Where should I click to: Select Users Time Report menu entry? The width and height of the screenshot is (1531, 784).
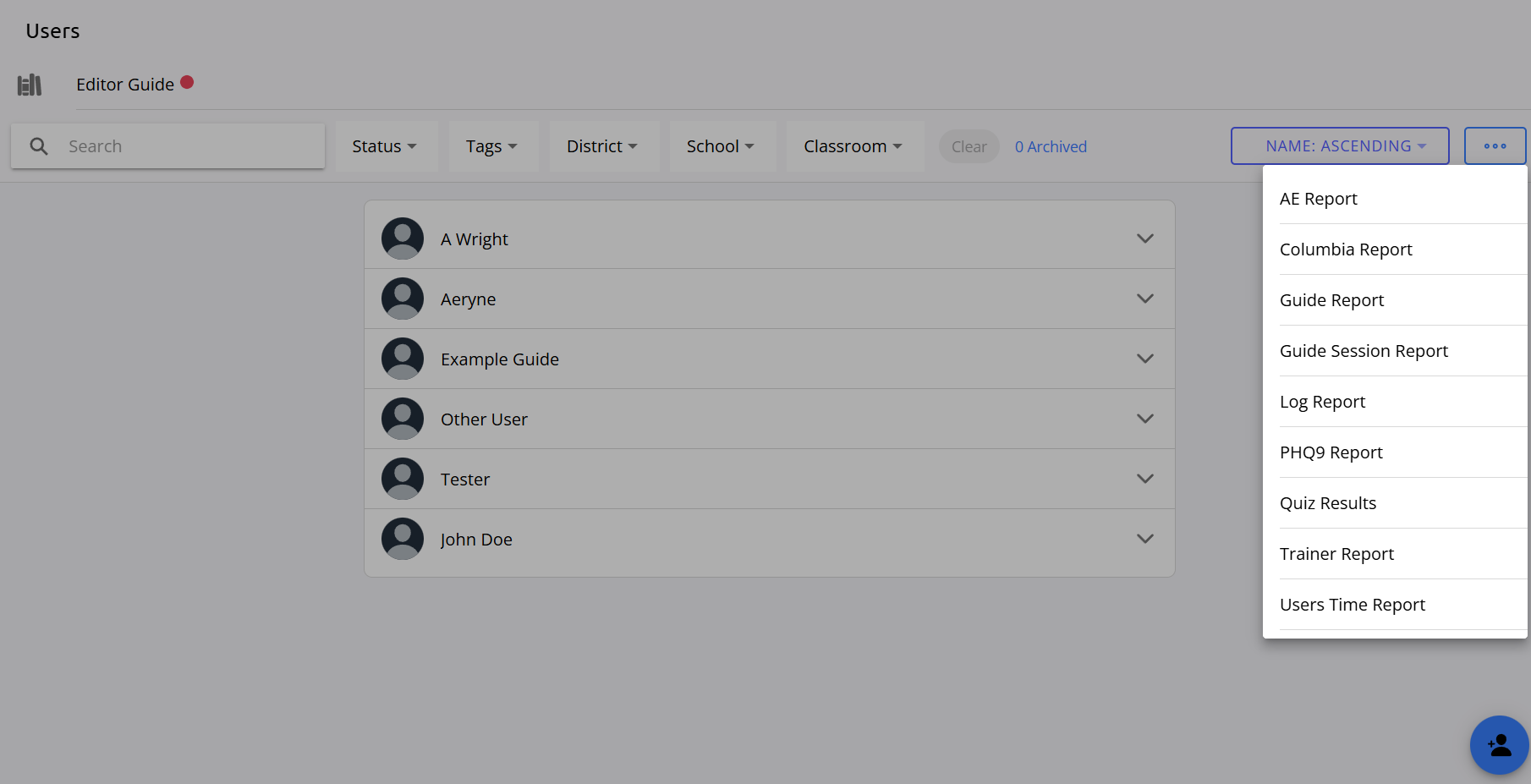(x=1353, y=605)
